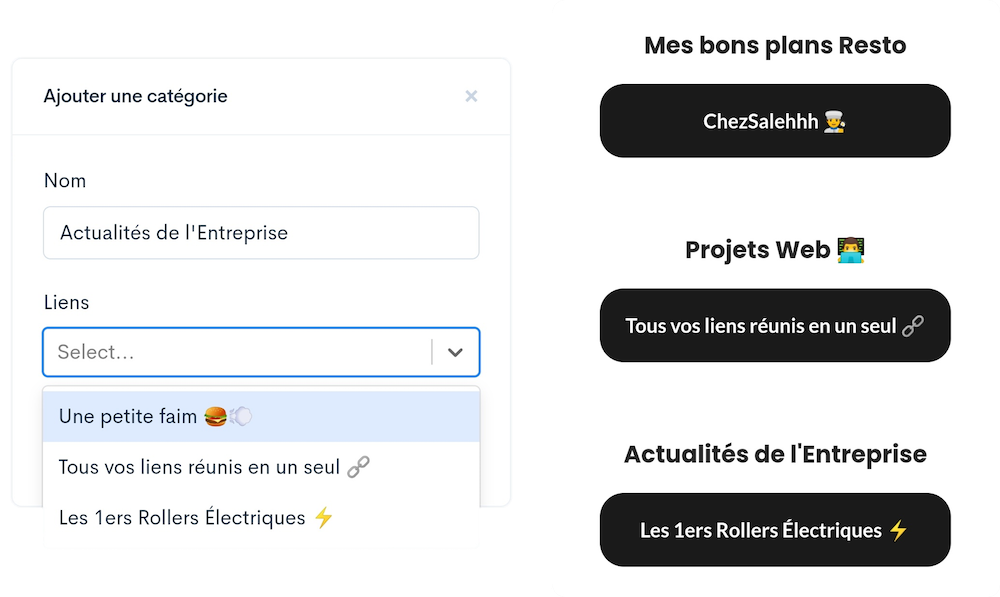Click the technologist emoji beside Projets Web
The width and height of the screenshot is (1000, 597).
[851, 249]
